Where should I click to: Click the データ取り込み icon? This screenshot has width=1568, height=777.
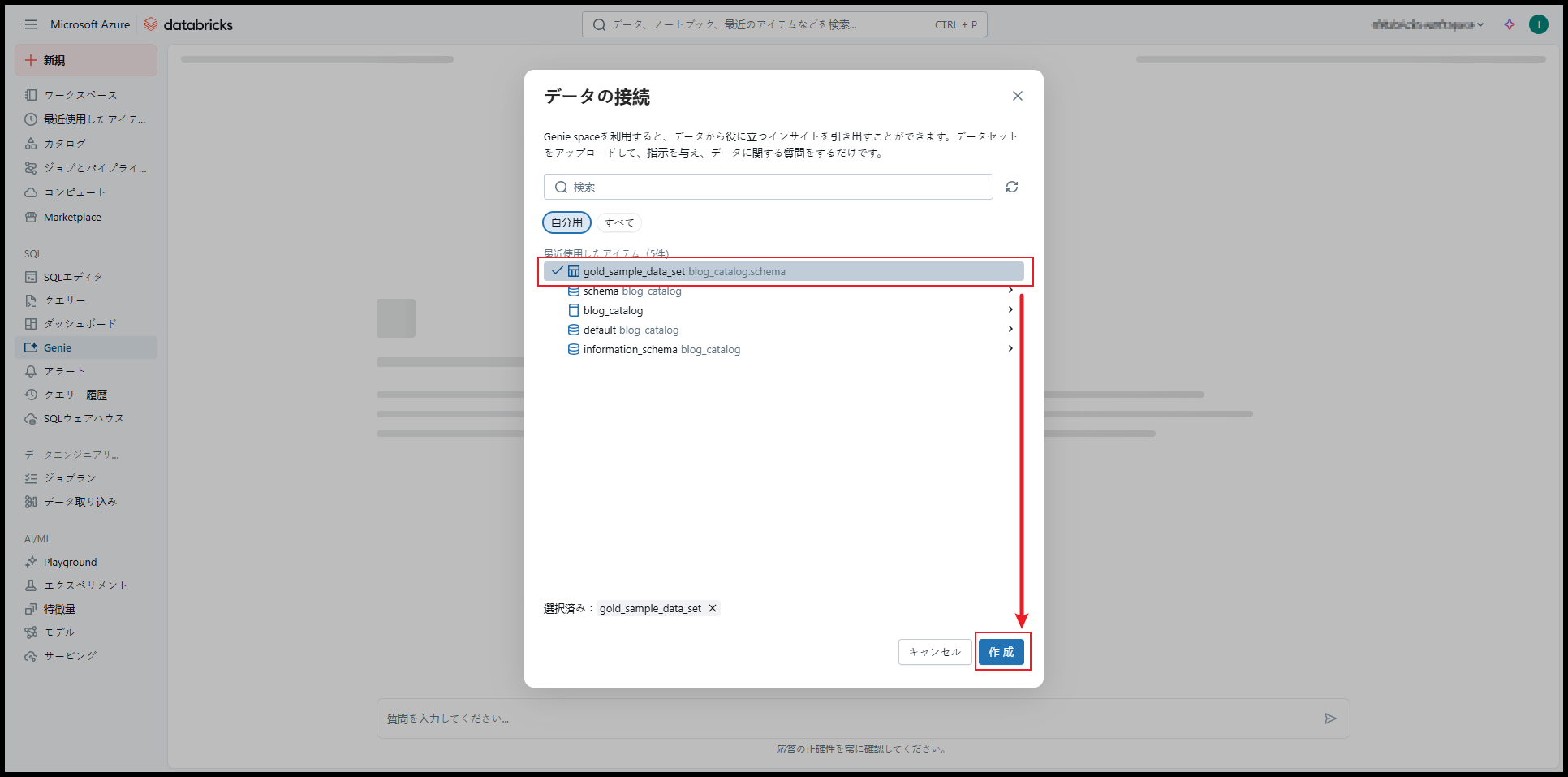point(31,502)
